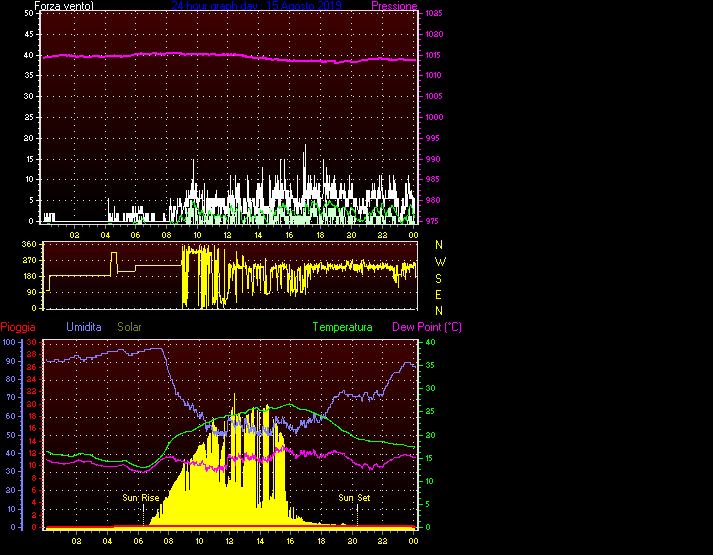This screenshot has height=555, width=713.
Task: Select the red 'Pioggia' legend label
Action: point(18,327)
